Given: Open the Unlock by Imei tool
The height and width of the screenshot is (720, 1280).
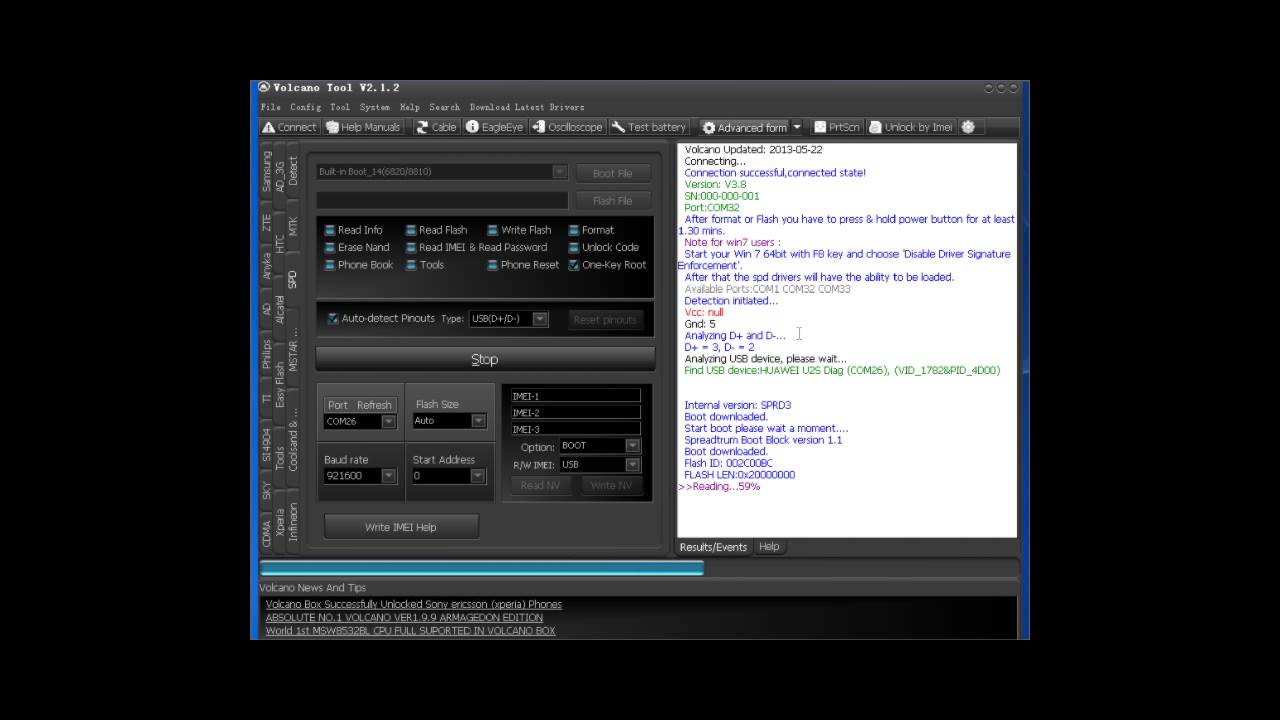Looking at the screenshot, I should pos(910,127).
